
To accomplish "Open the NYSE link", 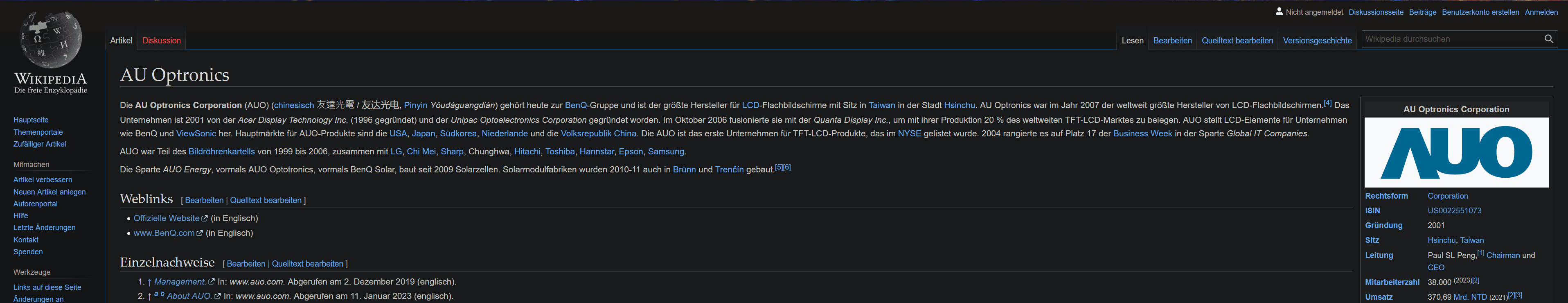I will 909,133.
